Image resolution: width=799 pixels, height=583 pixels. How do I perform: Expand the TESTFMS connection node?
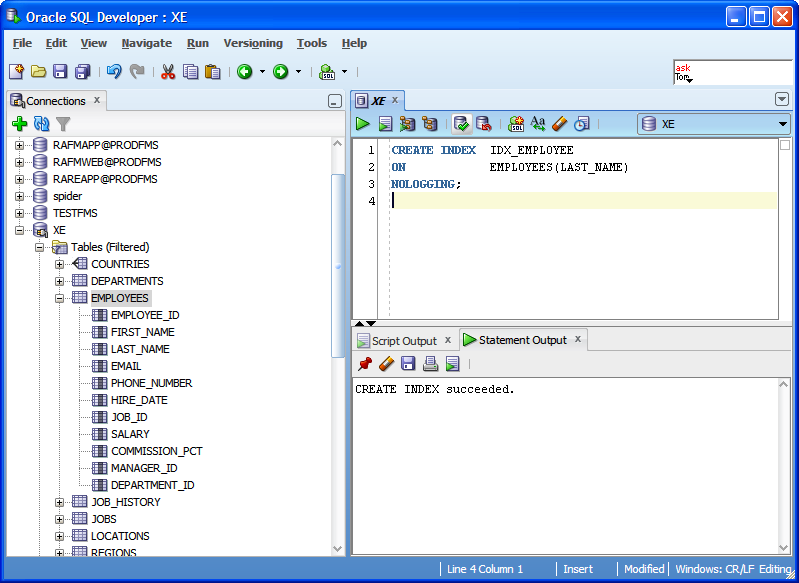tap(19, 213)
